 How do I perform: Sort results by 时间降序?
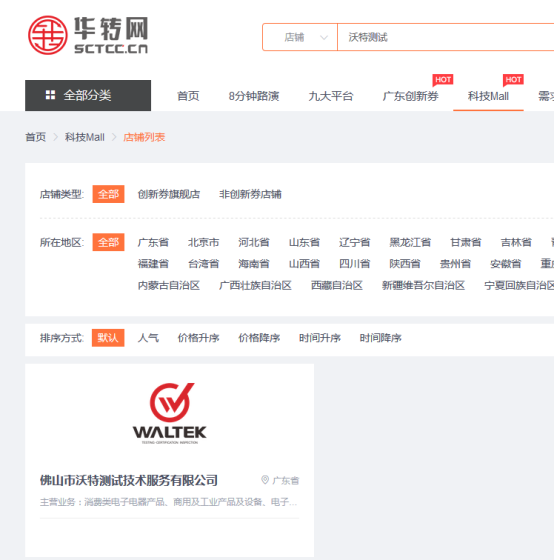pyautogui.click(x=380, y=338)
